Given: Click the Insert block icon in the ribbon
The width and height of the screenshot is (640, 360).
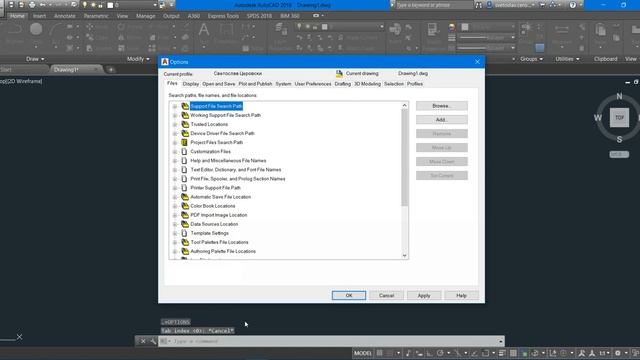Looking at the screenshot, I should tap(395, 29).
